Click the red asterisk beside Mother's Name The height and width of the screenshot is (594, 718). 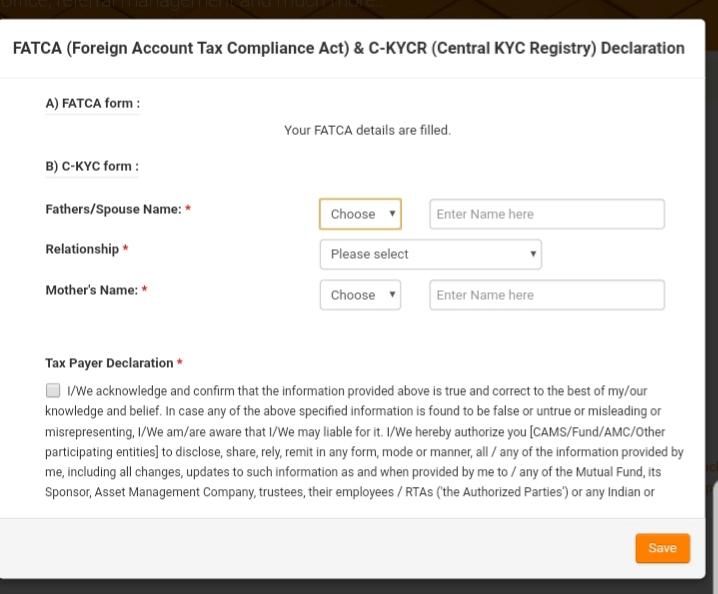tap(144, 291)
